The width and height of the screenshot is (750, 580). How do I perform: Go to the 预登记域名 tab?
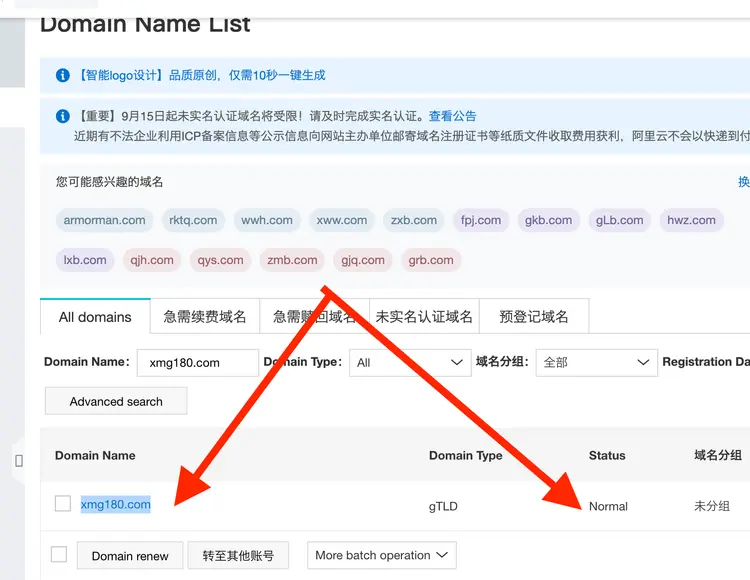534,317
